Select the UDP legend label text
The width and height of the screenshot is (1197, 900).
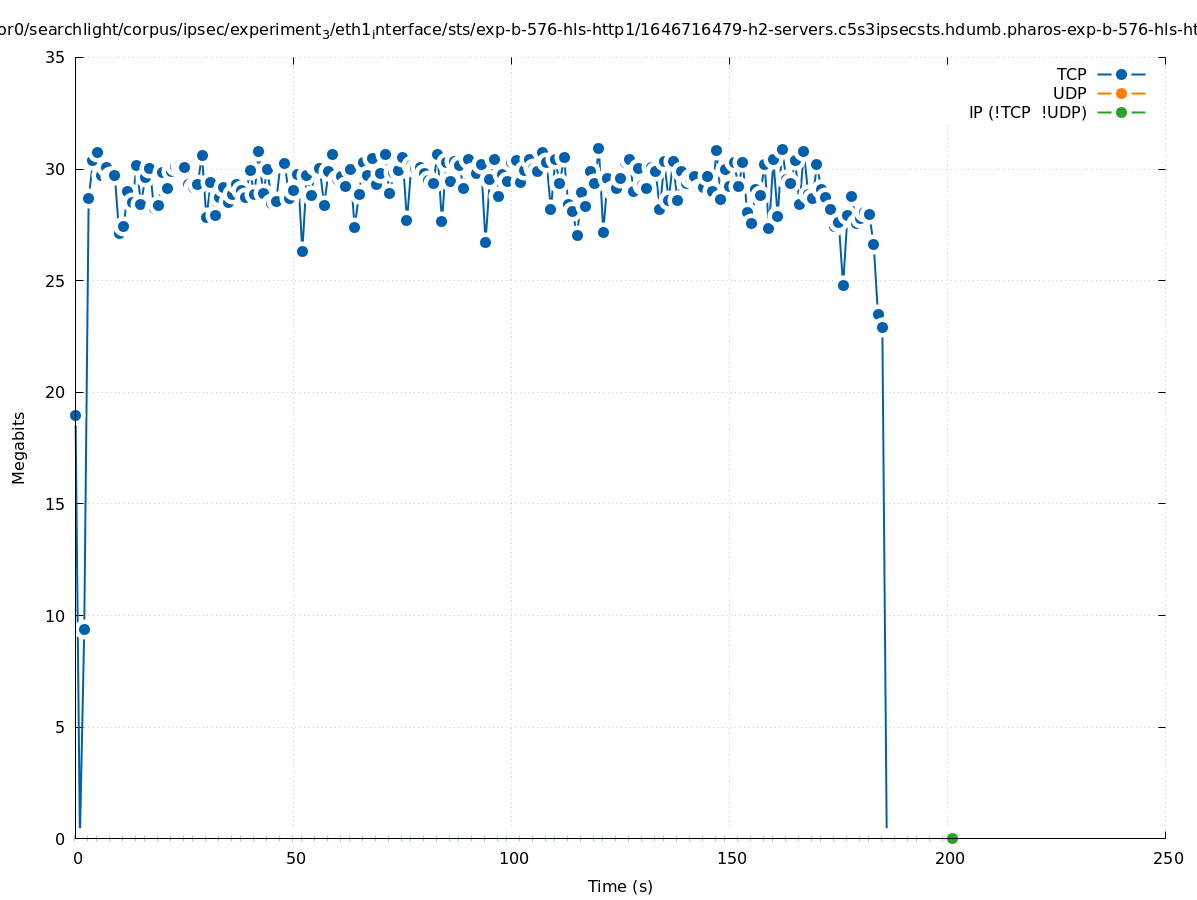[x=1069, y=93]
